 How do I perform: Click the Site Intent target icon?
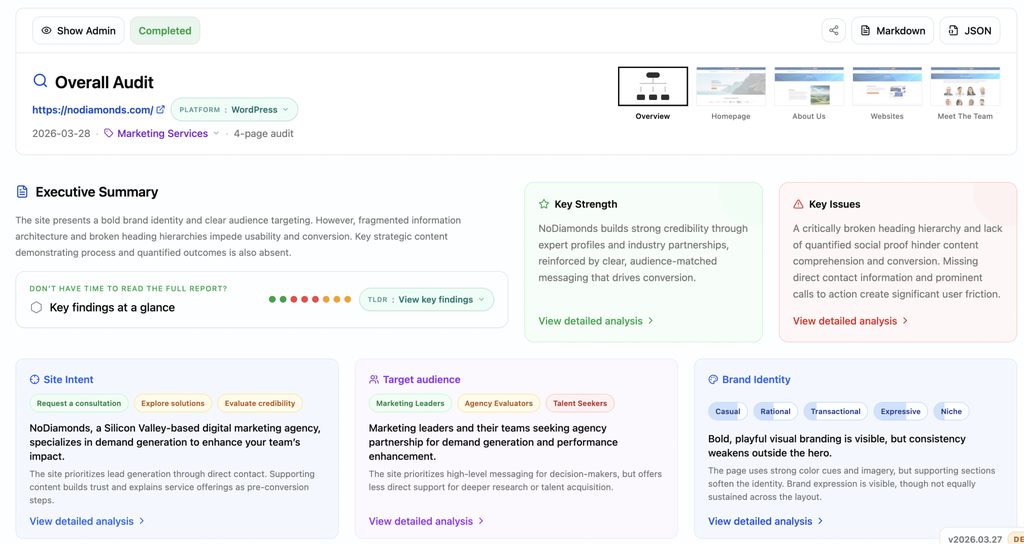[35, 380]
